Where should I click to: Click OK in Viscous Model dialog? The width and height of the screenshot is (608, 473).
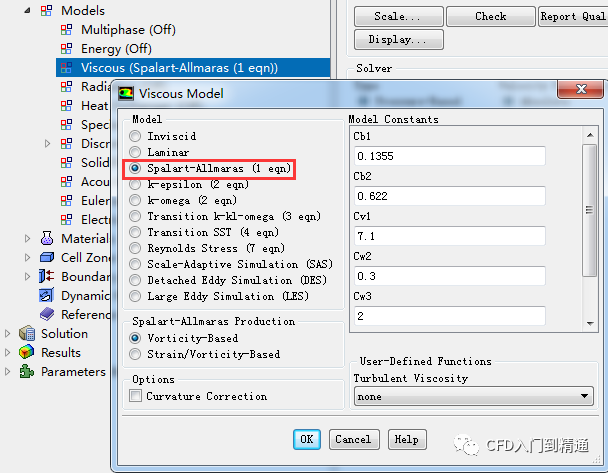click(x=307, y=439)
